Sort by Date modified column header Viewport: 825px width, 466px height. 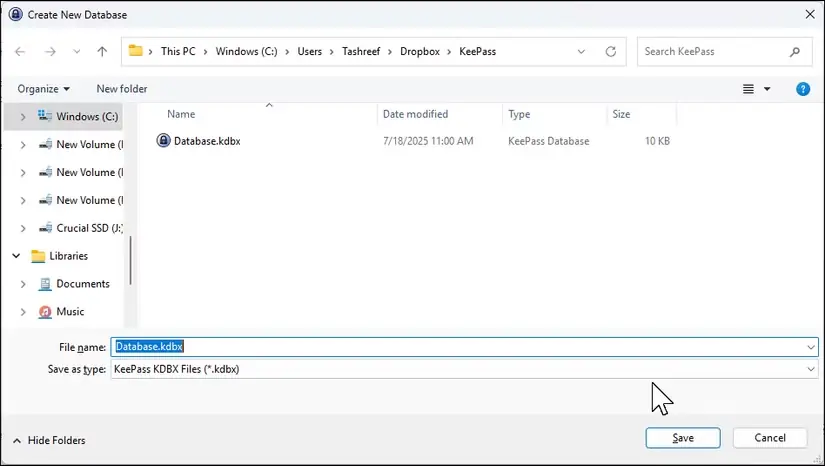point(415,114)
